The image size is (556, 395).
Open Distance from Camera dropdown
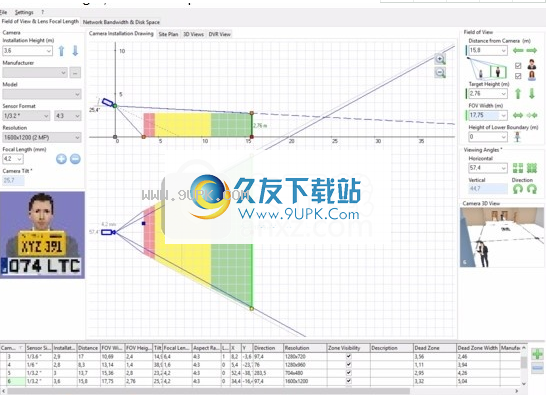point(503,50)
